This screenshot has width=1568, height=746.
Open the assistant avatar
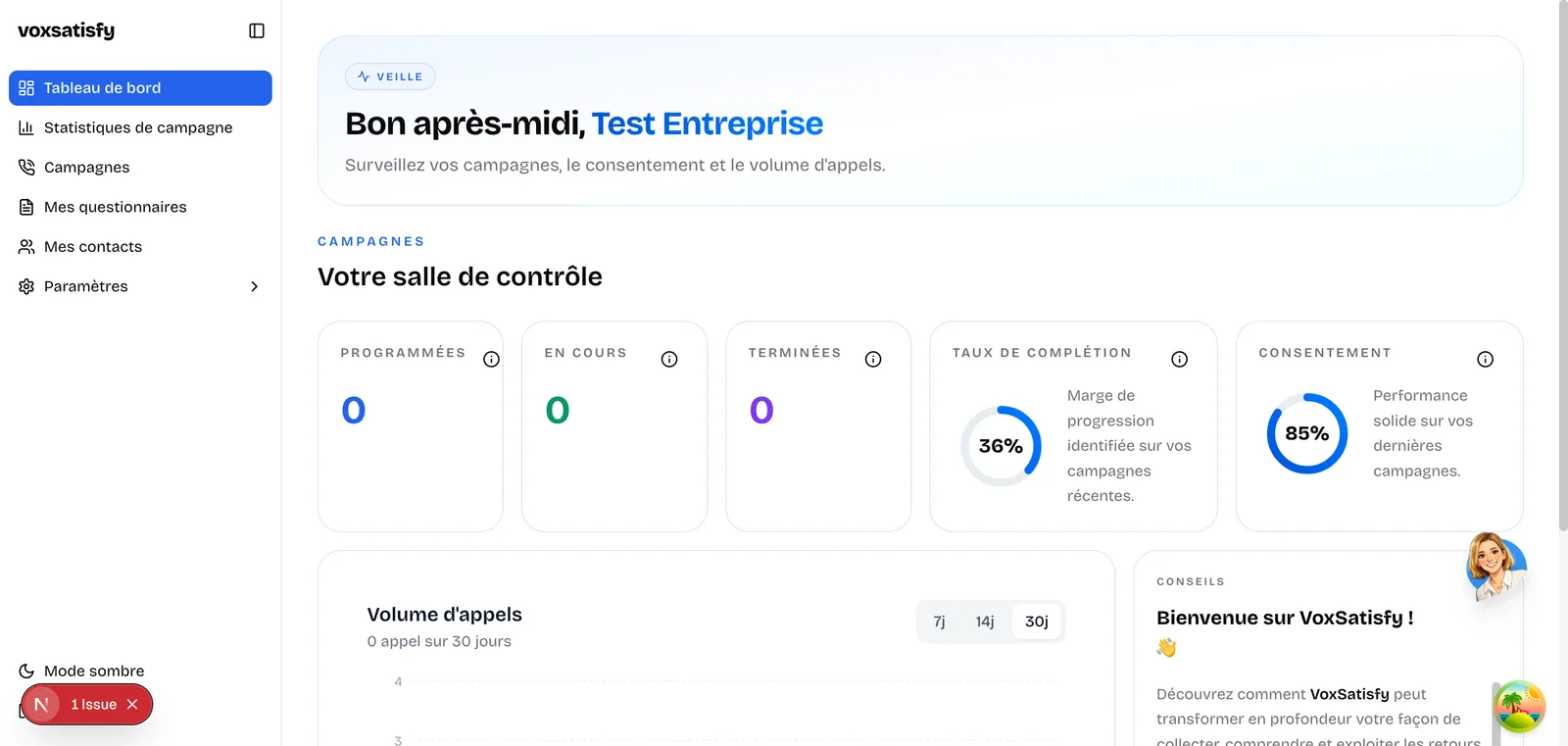[1496, 566]
